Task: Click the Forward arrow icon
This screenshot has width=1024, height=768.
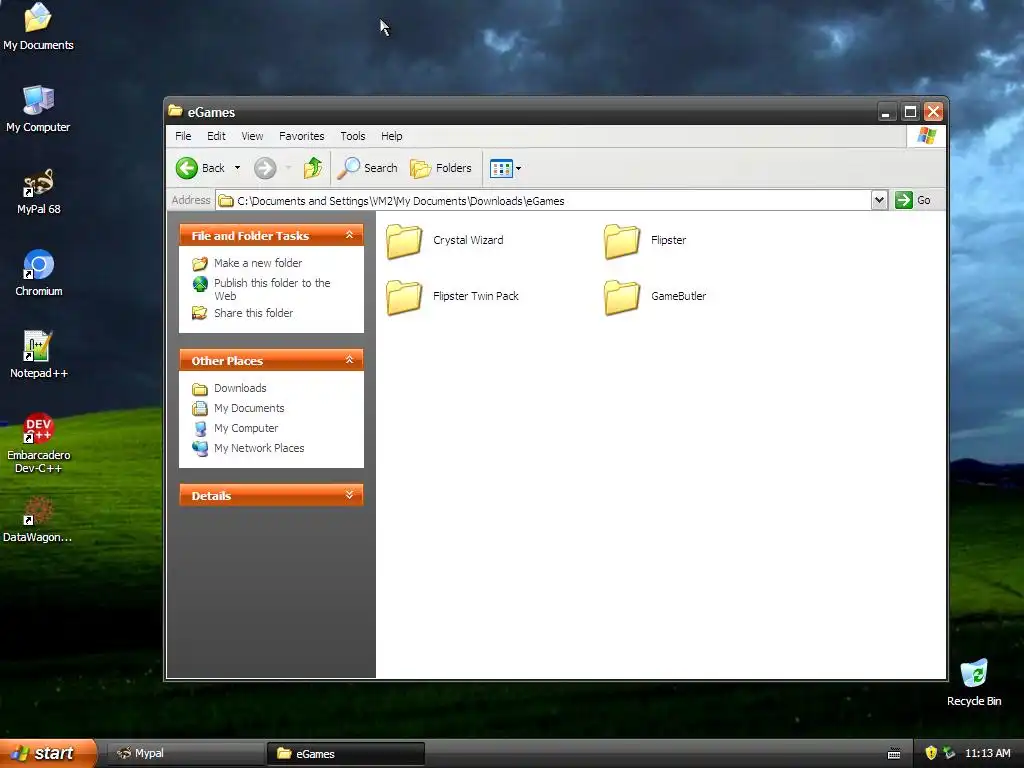Action: point(264,168)
